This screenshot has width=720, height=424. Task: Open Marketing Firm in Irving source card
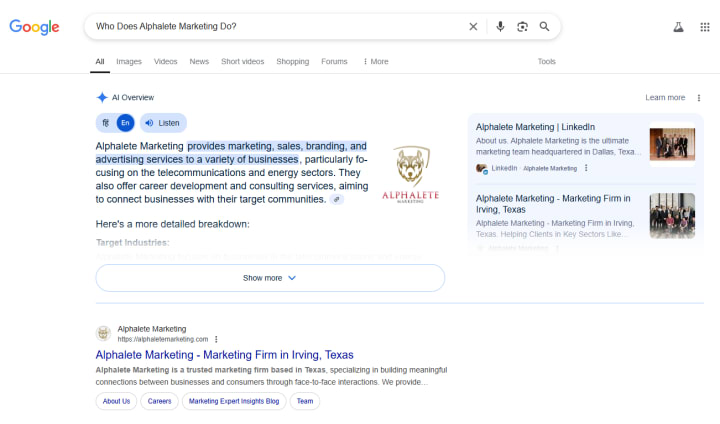[x=553, y=204]
